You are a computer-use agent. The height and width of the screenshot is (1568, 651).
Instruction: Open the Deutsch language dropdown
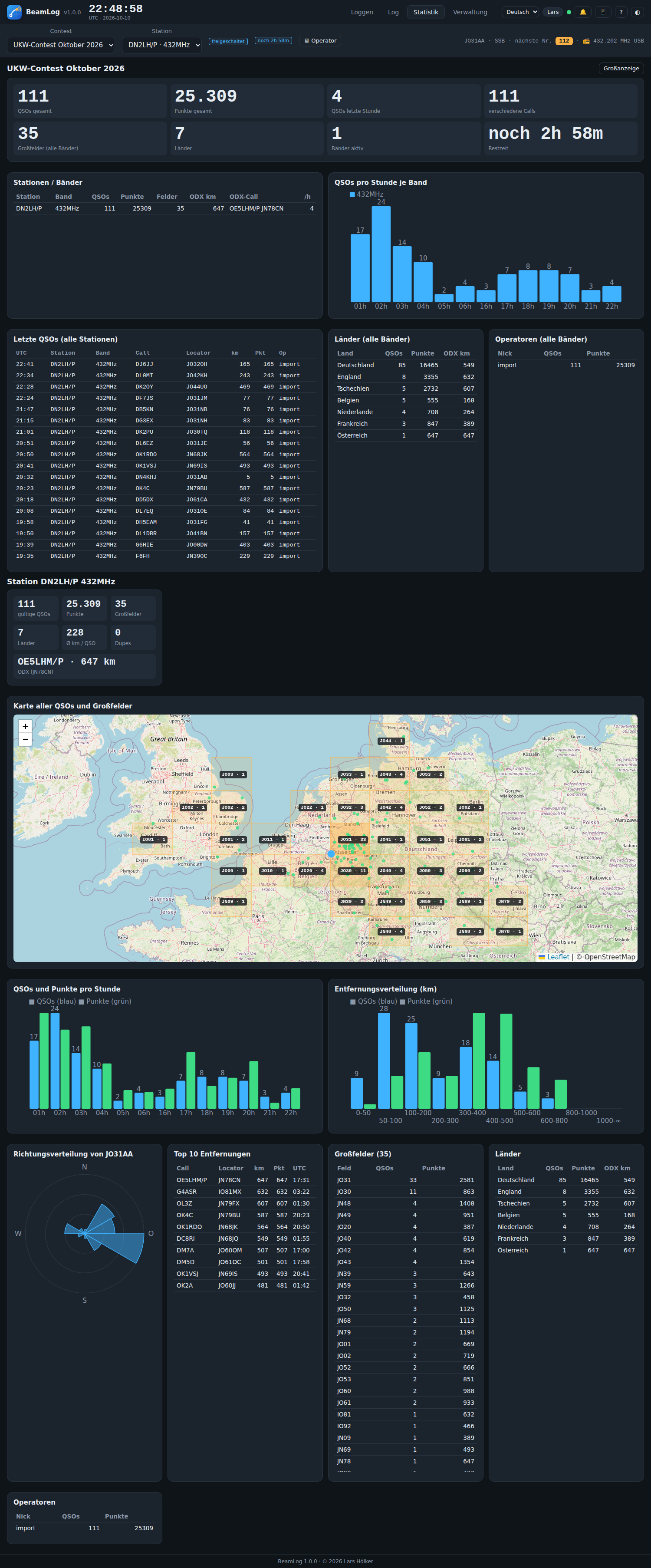click(x=520, y=12)
